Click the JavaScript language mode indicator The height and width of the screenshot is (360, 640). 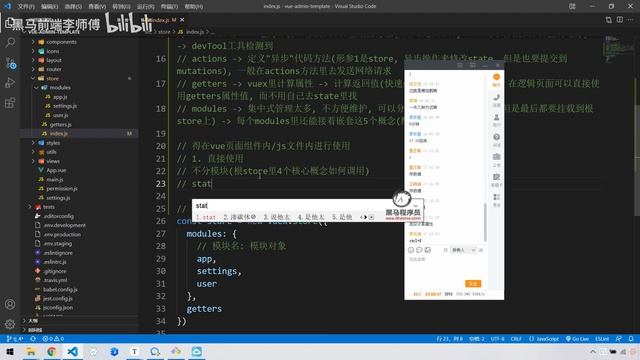pyautogui.click(x=544, y=339)
